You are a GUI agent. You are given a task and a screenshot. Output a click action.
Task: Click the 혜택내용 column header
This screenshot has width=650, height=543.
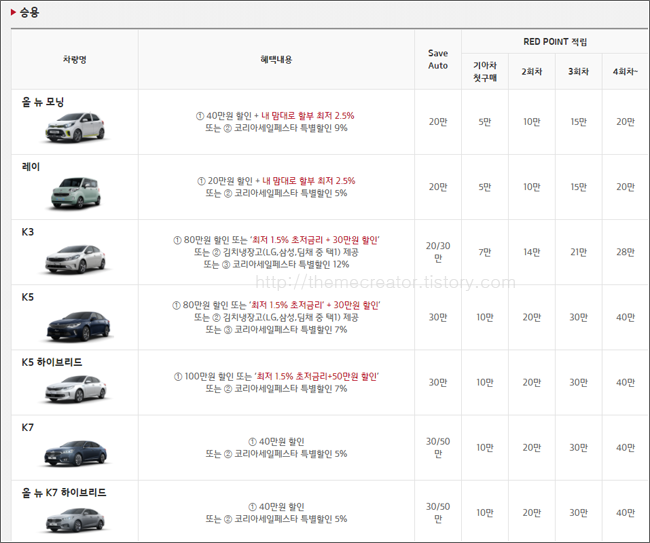276,59
